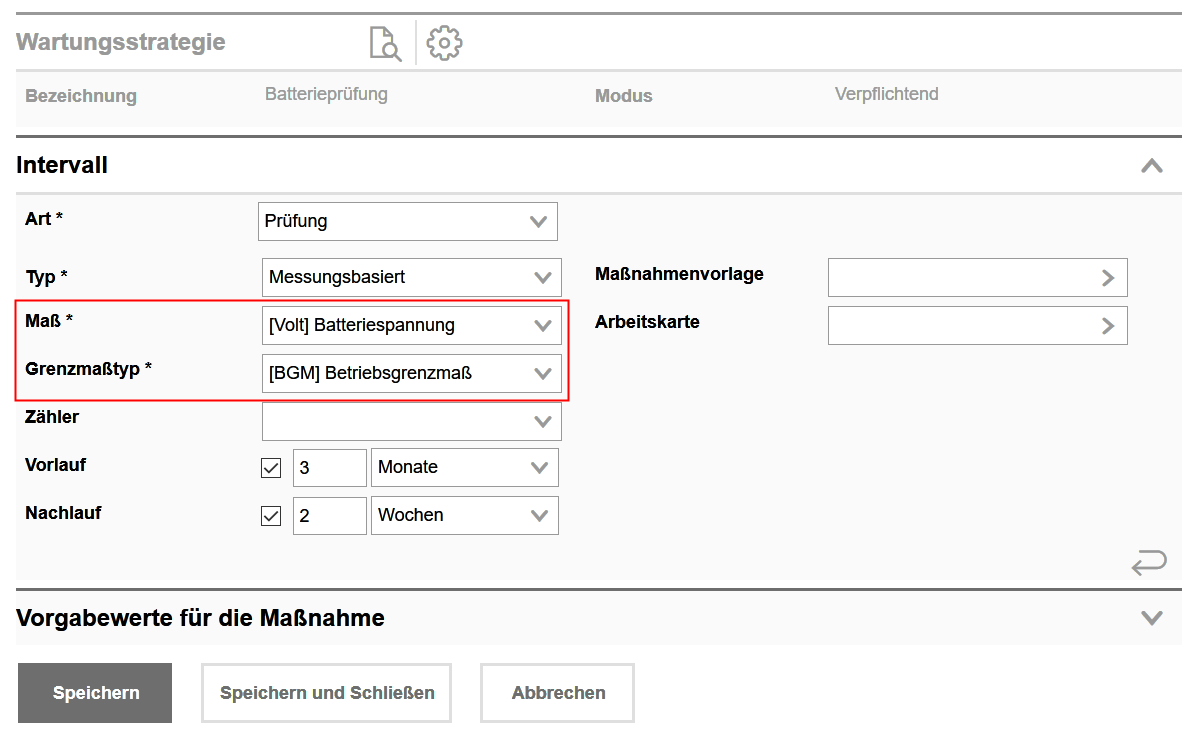
Task: Collapse the Intervall section
Action: click(1152, 166)
